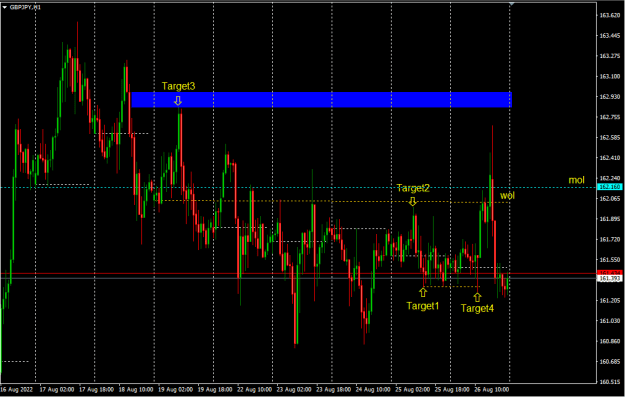
Task: Click the 25 Aug 18:00 time label
Action: point(452,389)
